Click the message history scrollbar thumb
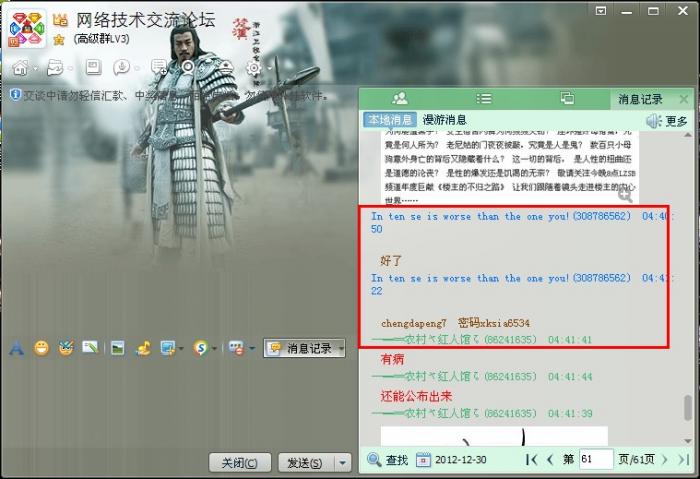Viewport: 700px width, 479px height. [x=688, y=408]
